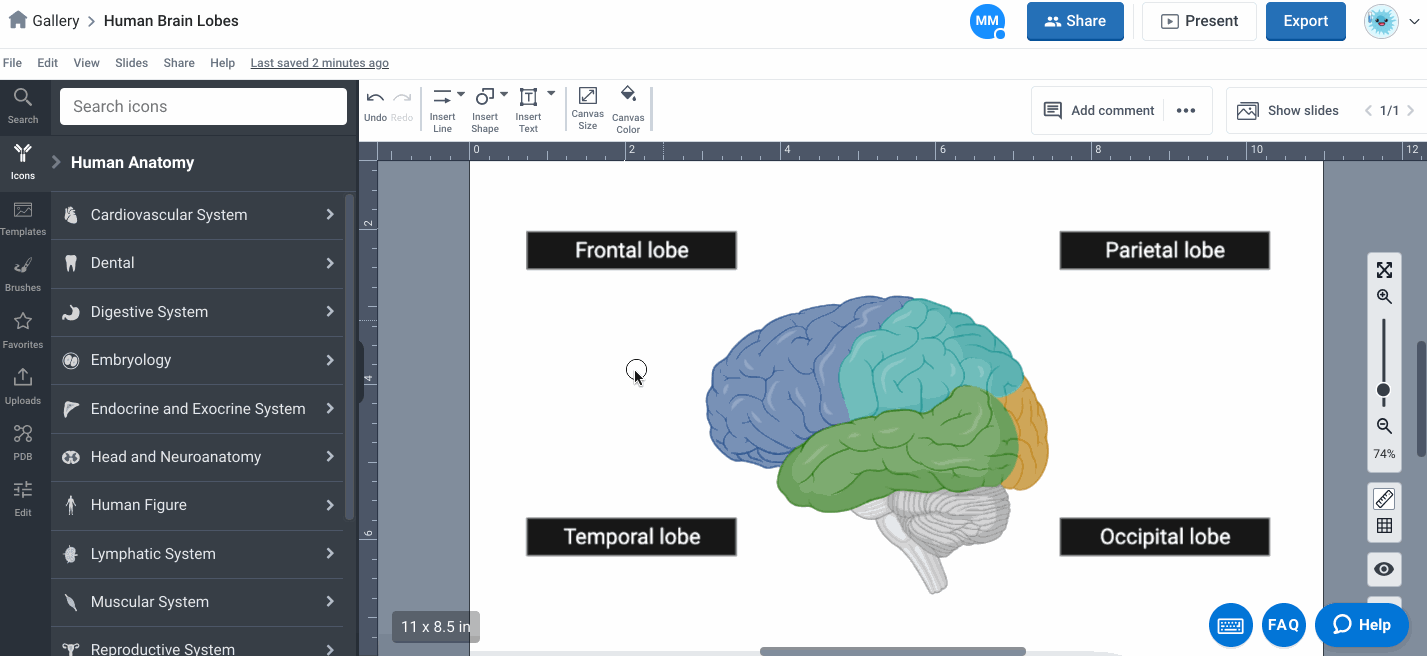Viewport: 1427px width, 656px height.
Task: Click the fit to screen icon
Action: [x=1384, y=270]
